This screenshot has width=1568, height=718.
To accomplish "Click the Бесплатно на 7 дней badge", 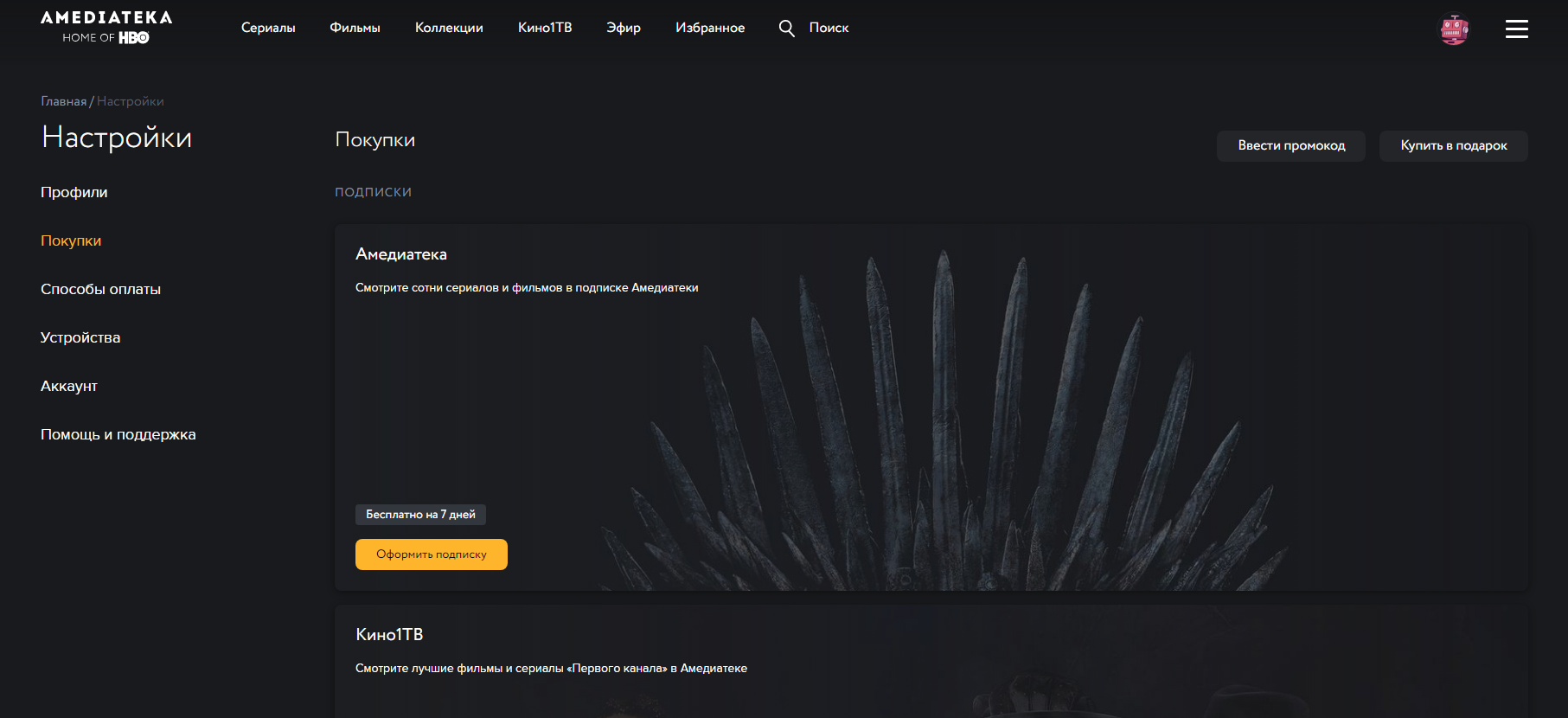I will pyautogui.click(x=420, y=515).
